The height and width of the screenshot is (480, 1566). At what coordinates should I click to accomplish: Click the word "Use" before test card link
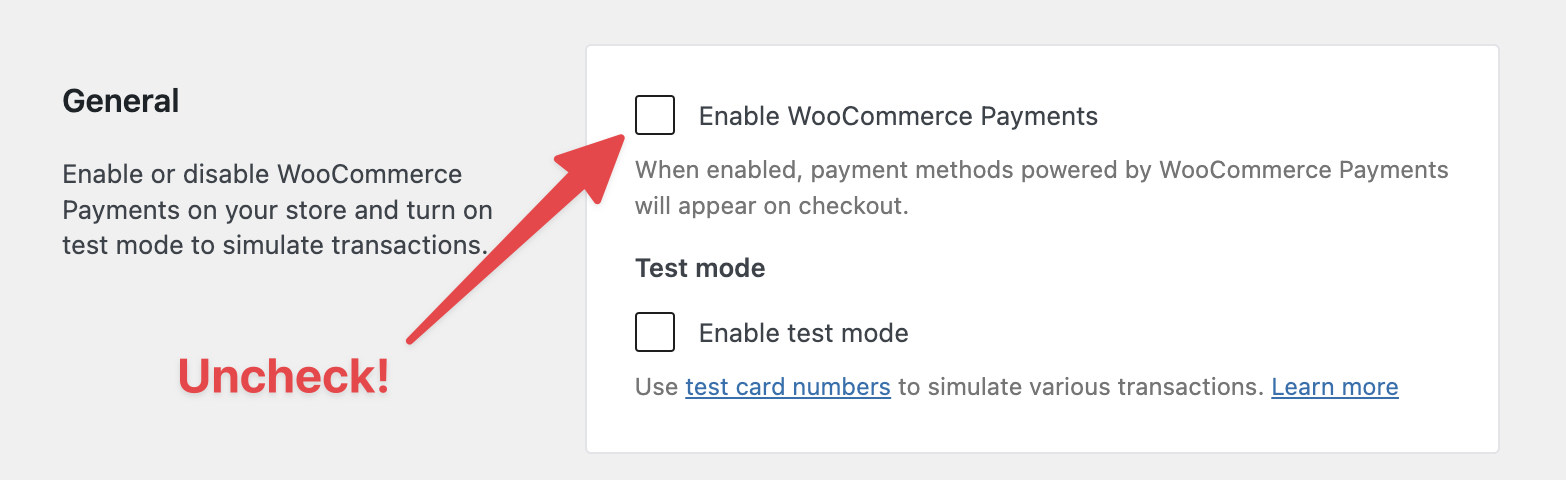click(x=657, y=387)
